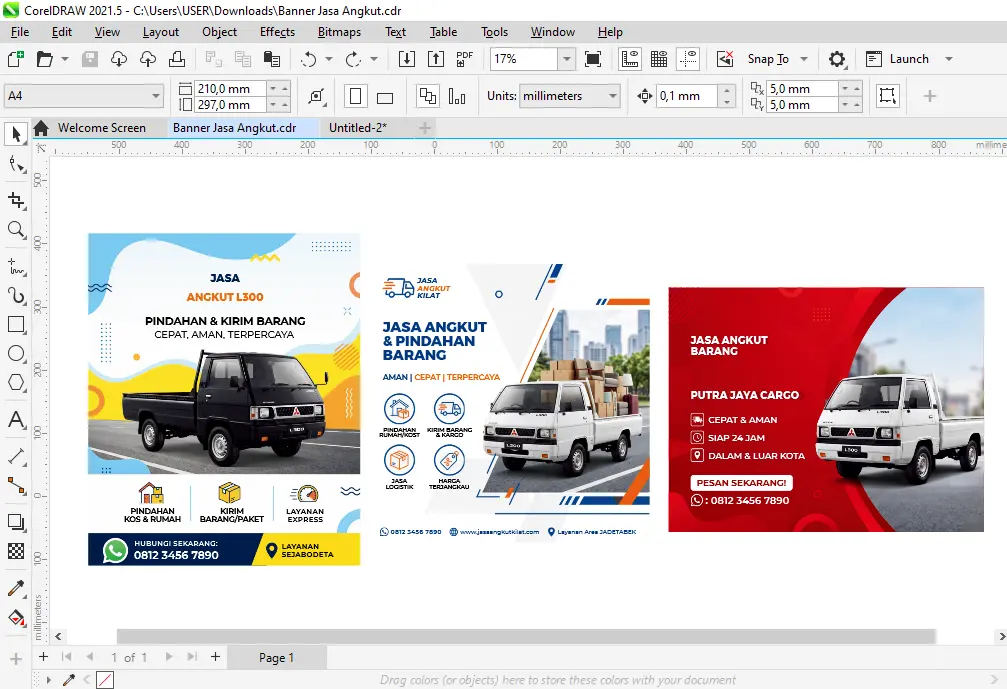1007x689 pixels.
Task: Open the zoom level 17% dropdown
Action: click(566, 59)
